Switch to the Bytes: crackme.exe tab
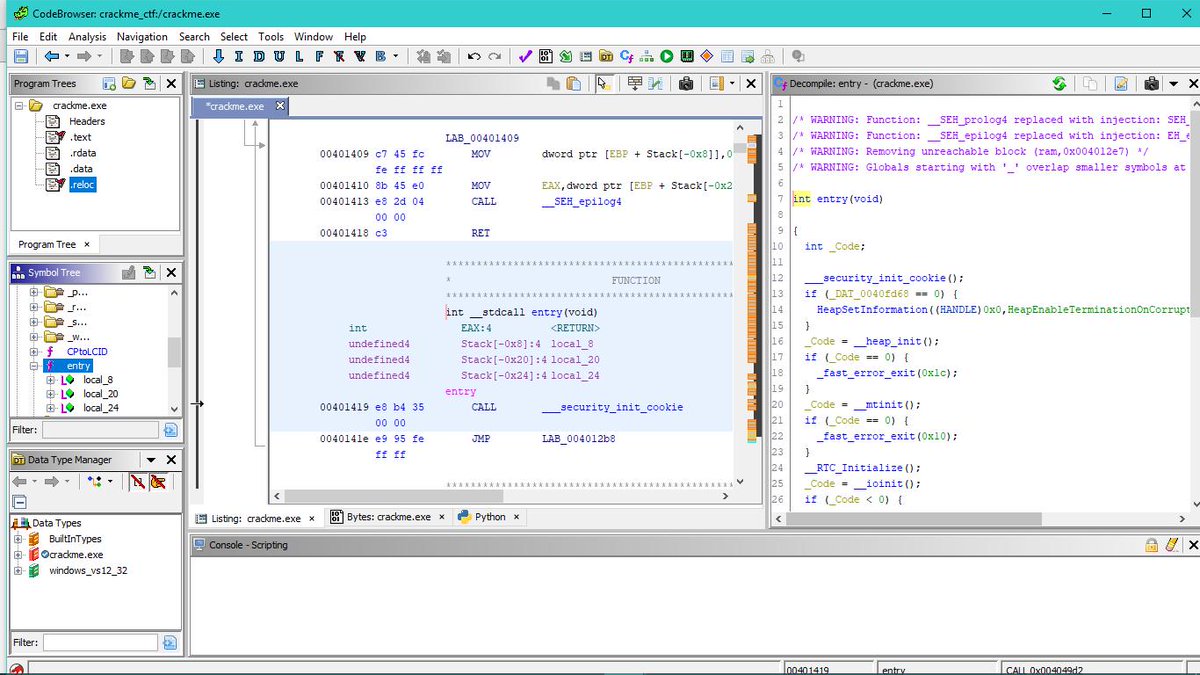 pos(388,518)
